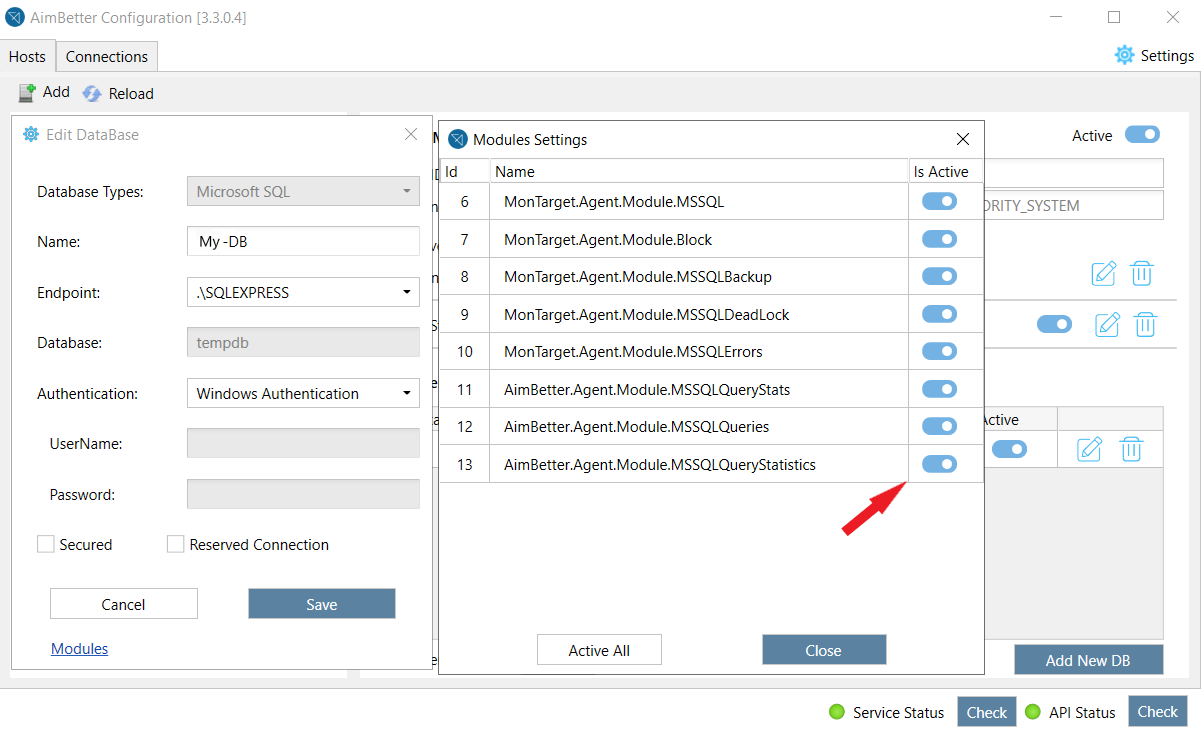Select row AimBetter.Agent.Module.MSSQLQueryStats
Image resolution: width=1201 pixels, height=738 pixels.
click(x=711, y=389)
